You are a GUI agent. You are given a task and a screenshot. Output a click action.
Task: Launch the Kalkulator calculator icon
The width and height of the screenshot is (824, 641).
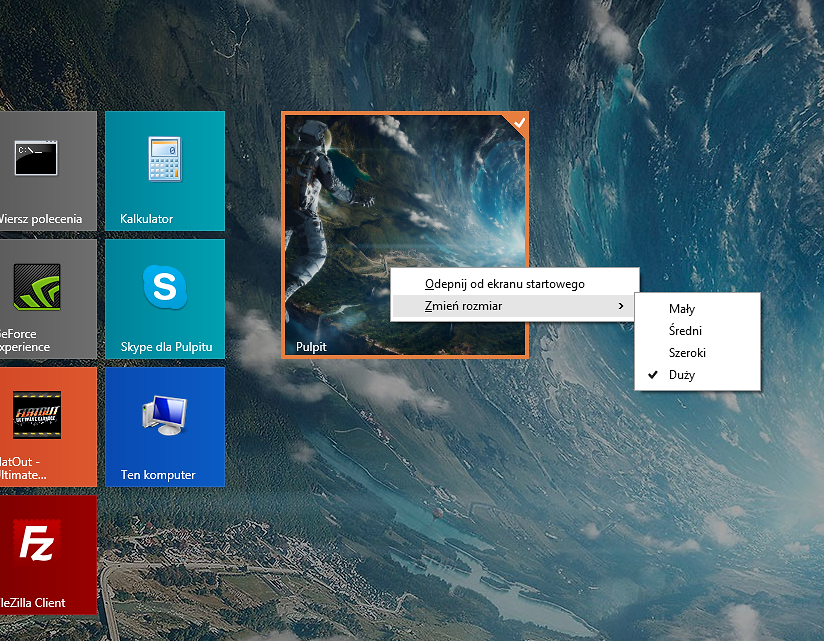pos(165,159)
